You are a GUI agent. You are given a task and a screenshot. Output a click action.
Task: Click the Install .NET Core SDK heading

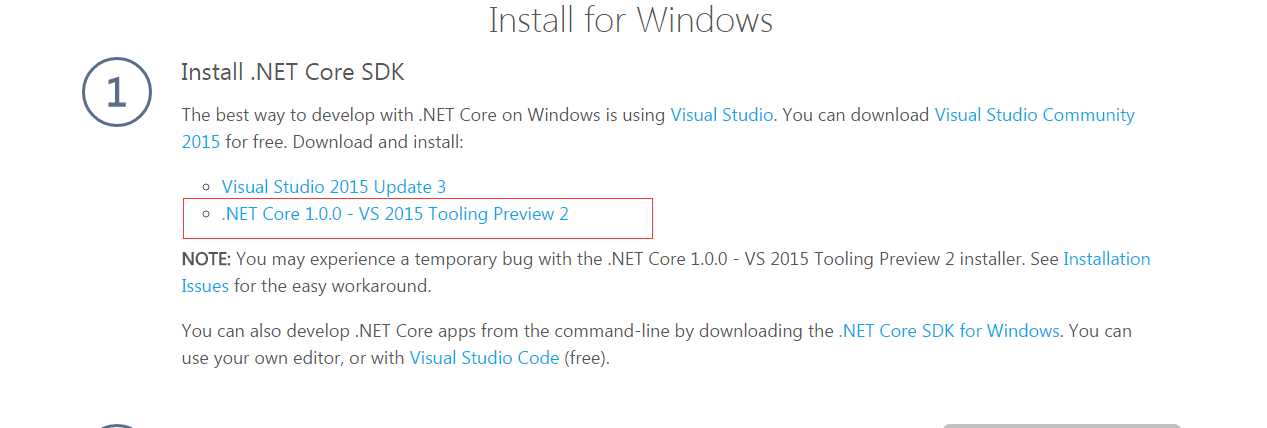(292, 72)
